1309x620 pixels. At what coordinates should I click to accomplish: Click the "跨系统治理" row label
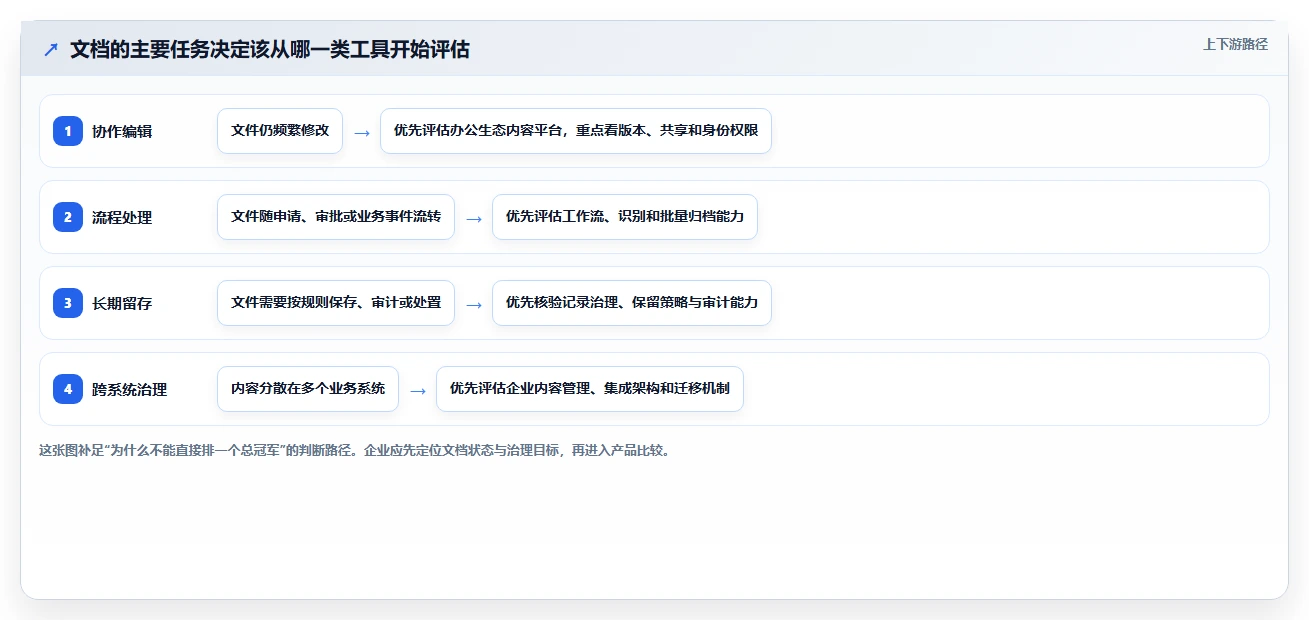tap(129, 389)
